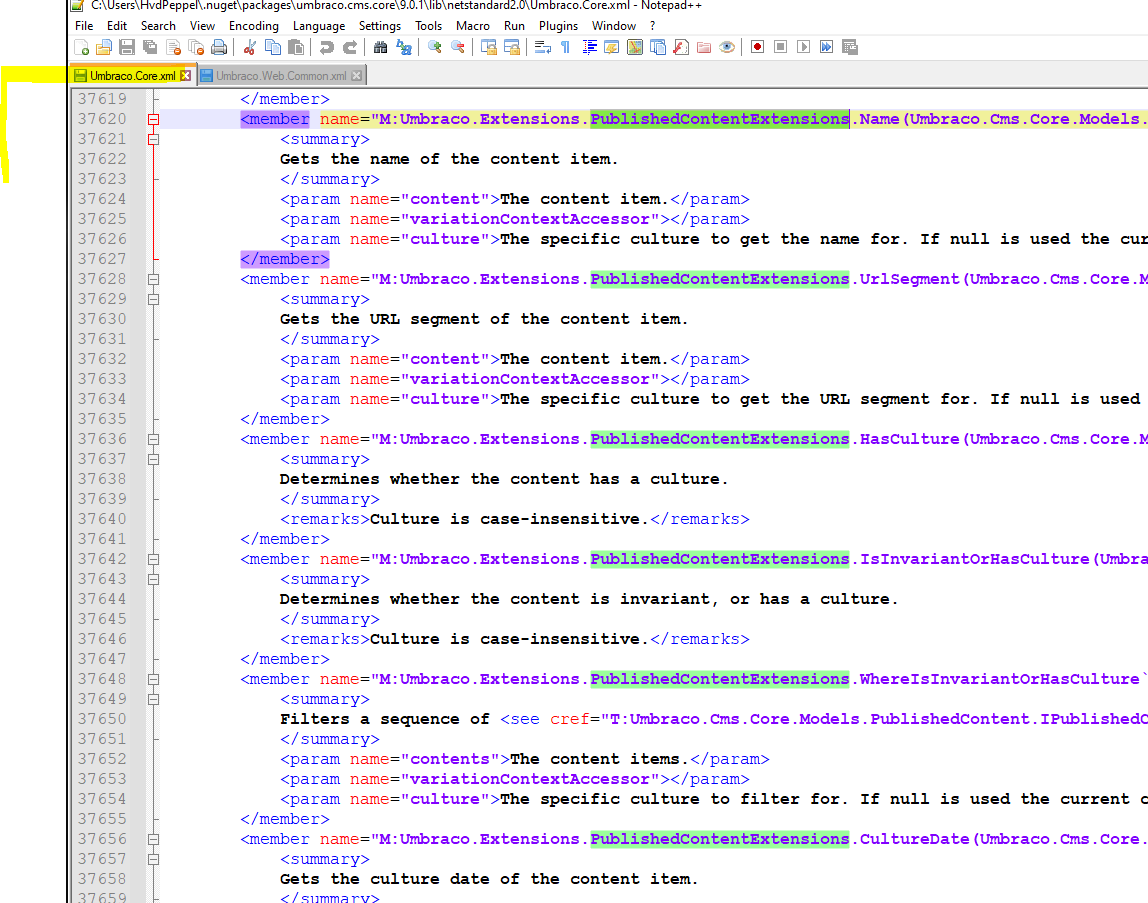Close the Umbraco.Core.xml tab
This screenshot has width=1148, height=903.
coord(185,76)
